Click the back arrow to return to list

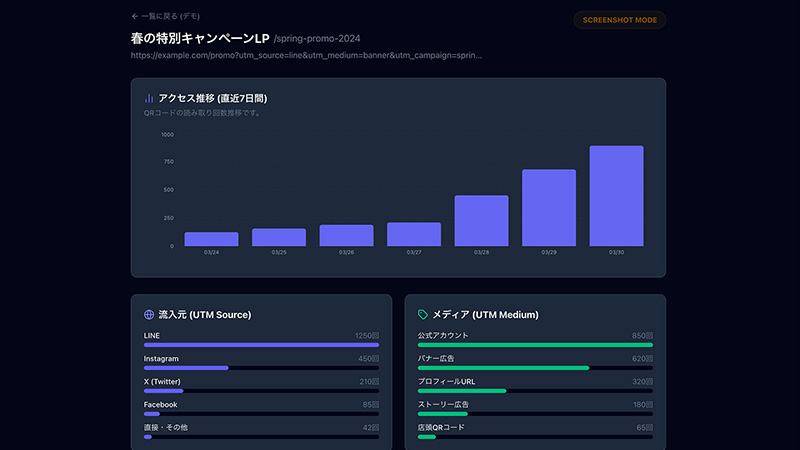(136, 17)
